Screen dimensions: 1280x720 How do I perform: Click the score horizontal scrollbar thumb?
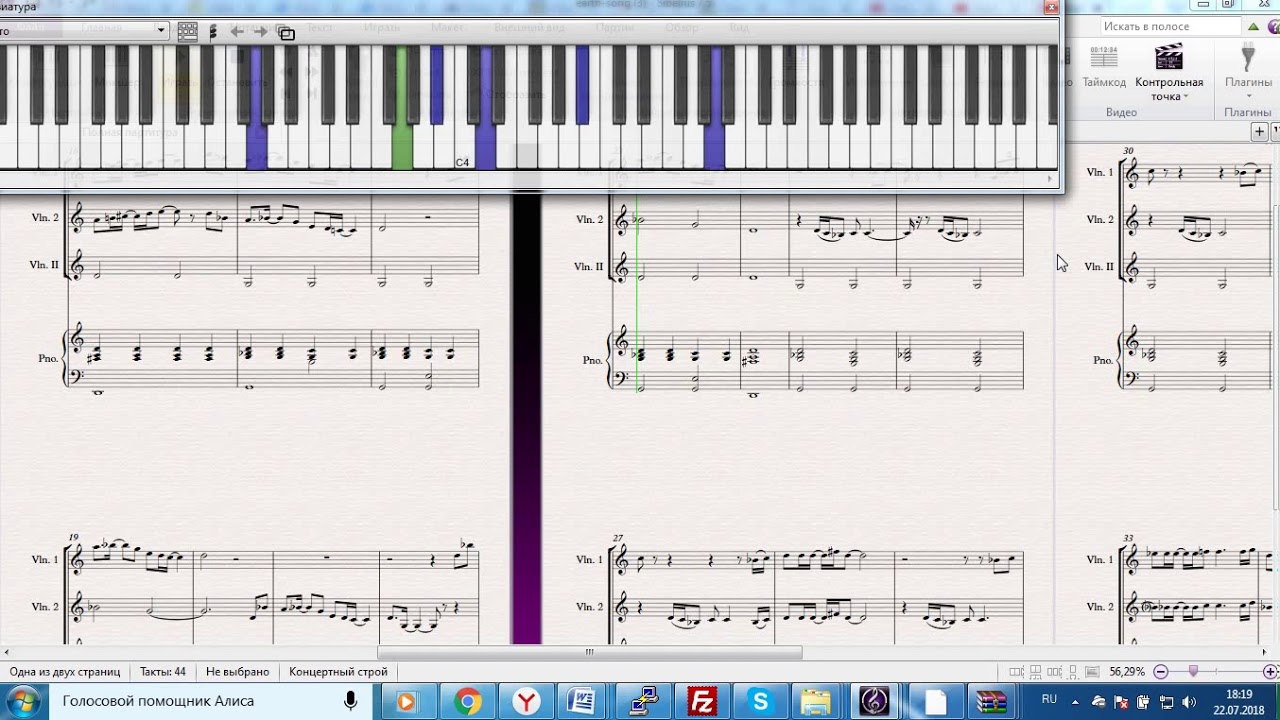click(589, 652)
